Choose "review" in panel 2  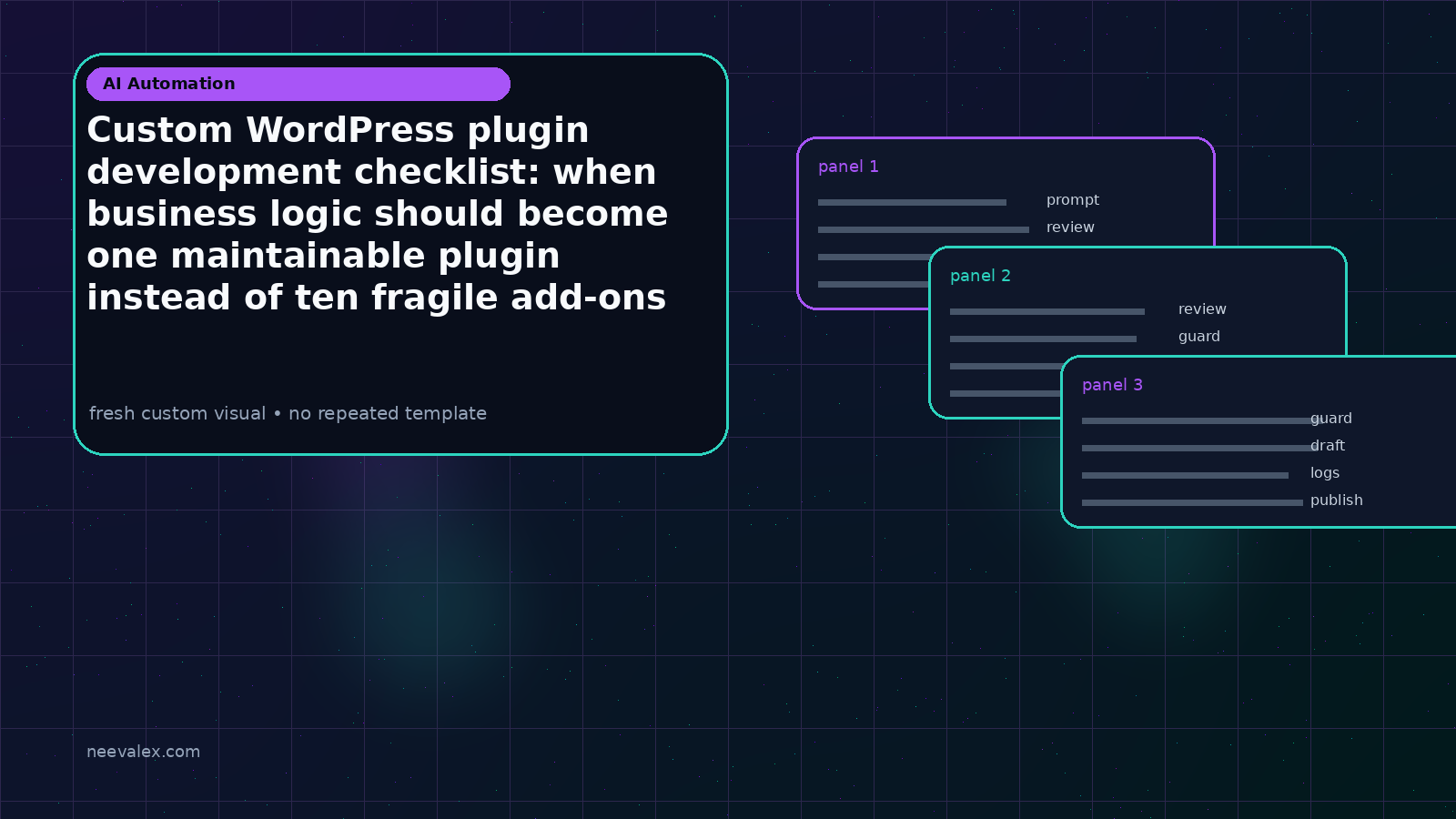click(x=1202, y=309)
